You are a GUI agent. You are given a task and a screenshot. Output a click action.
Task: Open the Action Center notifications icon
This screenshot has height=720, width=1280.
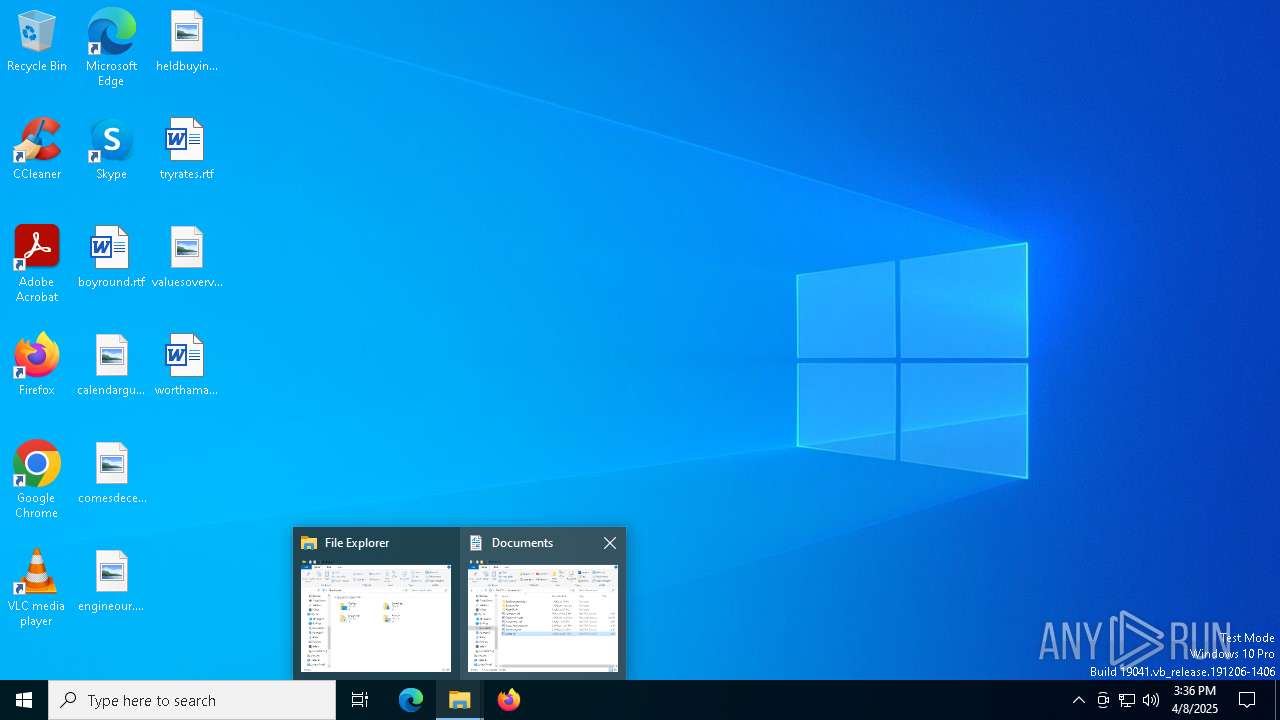click(1247, 700)
